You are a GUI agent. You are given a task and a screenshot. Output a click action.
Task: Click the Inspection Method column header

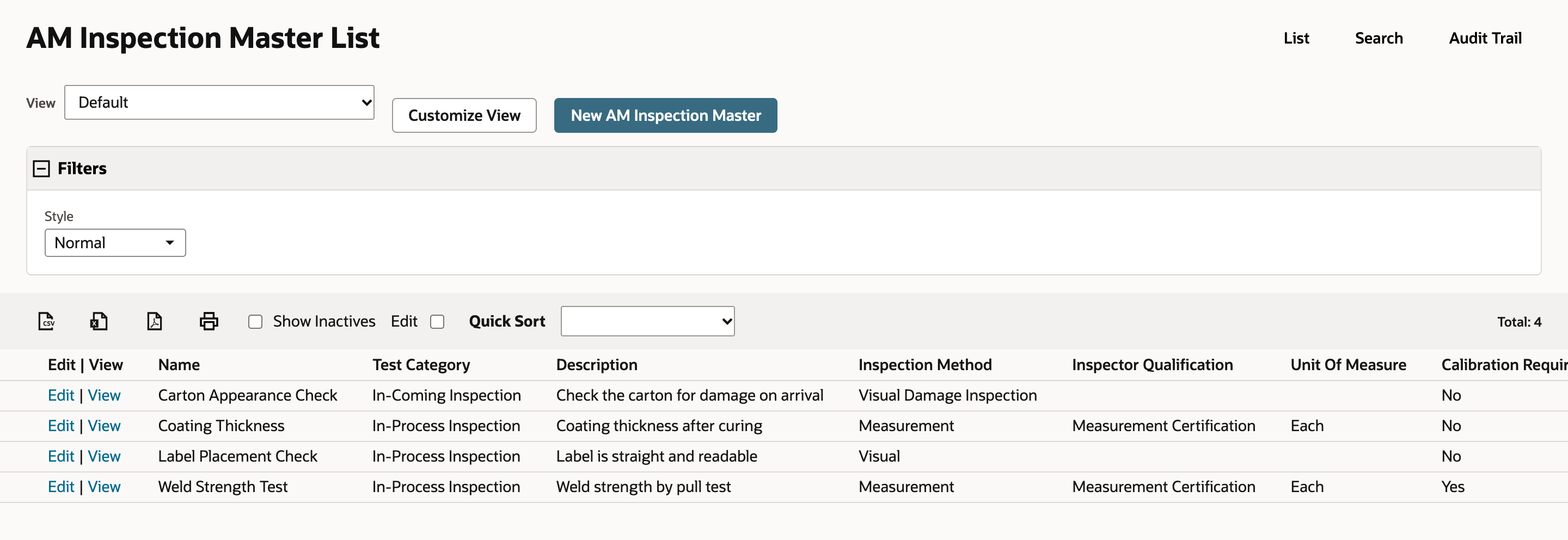(x=924, y=365)
